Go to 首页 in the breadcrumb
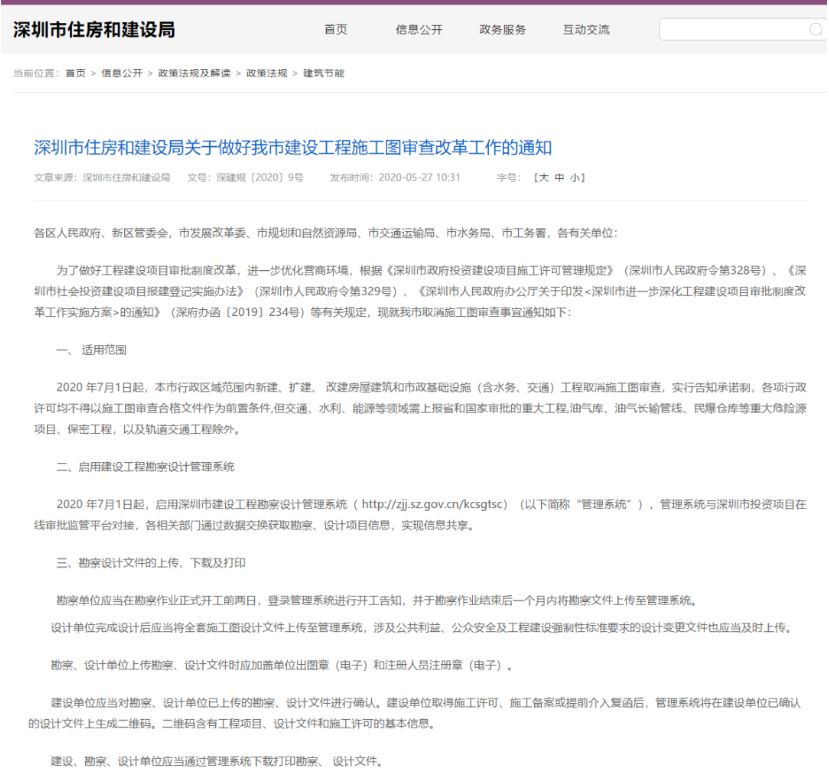The image size is (829, 778). [x=75, y=73]
